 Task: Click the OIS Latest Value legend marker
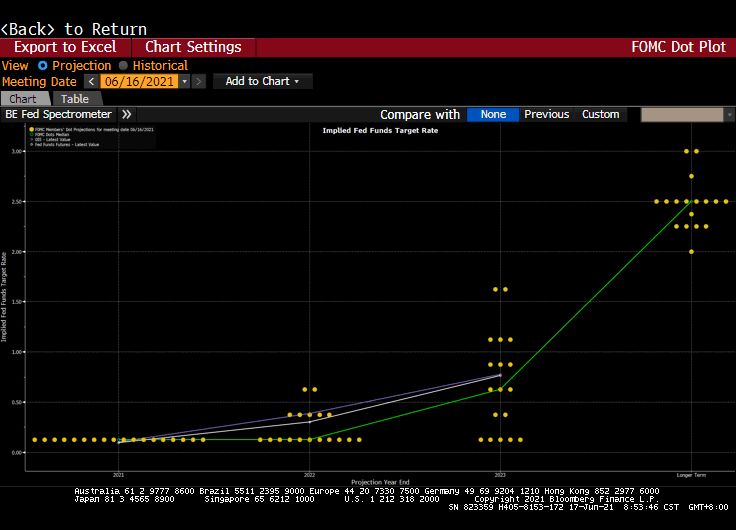[x=31, y=139]
